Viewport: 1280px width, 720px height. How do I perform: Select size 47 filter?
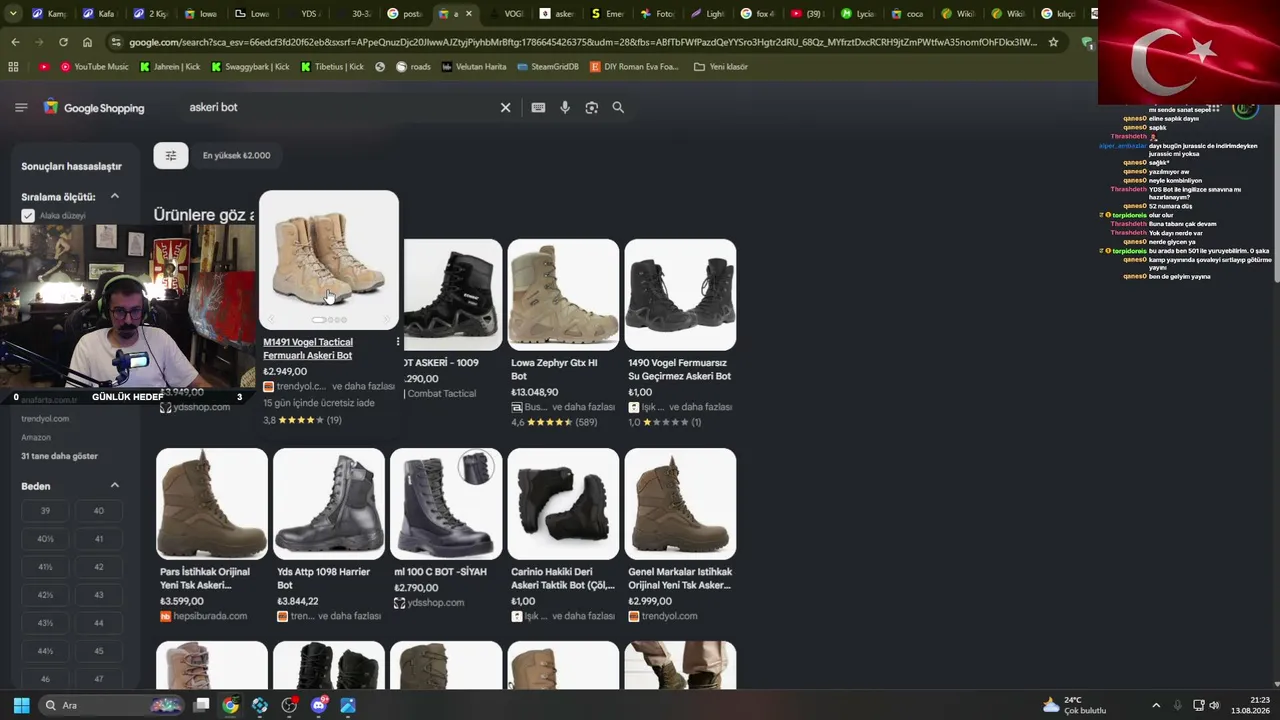click(x=98, y=679)
